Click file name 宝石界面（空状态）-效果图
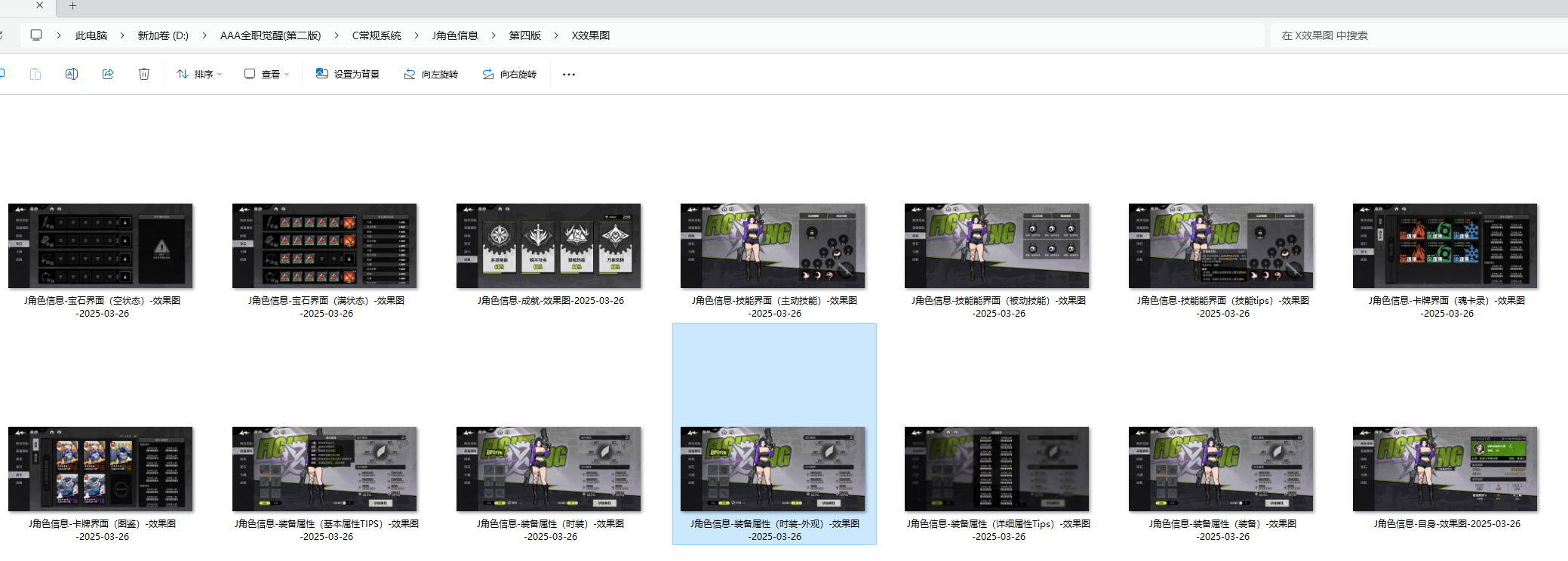 (x=103, y=307)
